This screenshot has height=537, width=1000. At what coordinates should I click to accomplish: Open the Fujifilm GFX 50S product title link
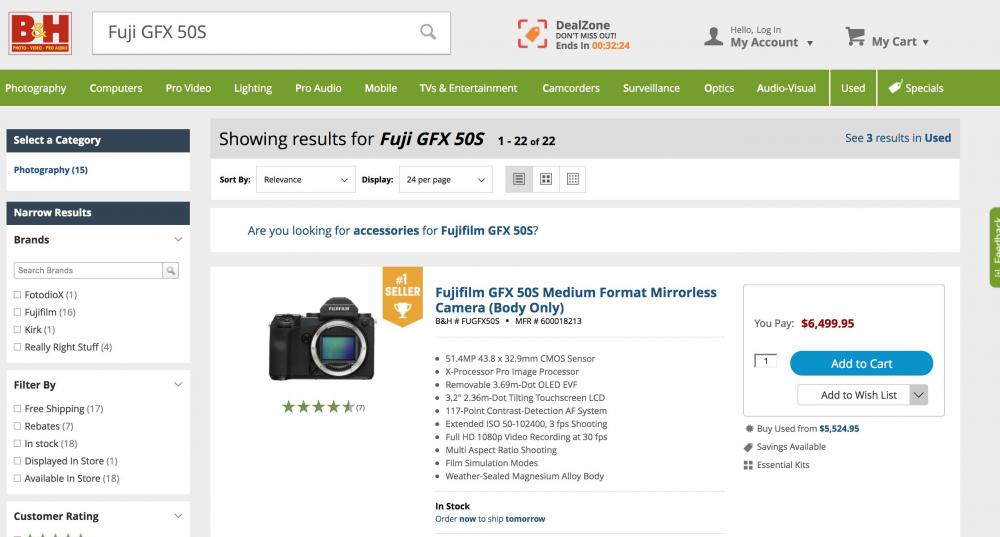(576, 300)
